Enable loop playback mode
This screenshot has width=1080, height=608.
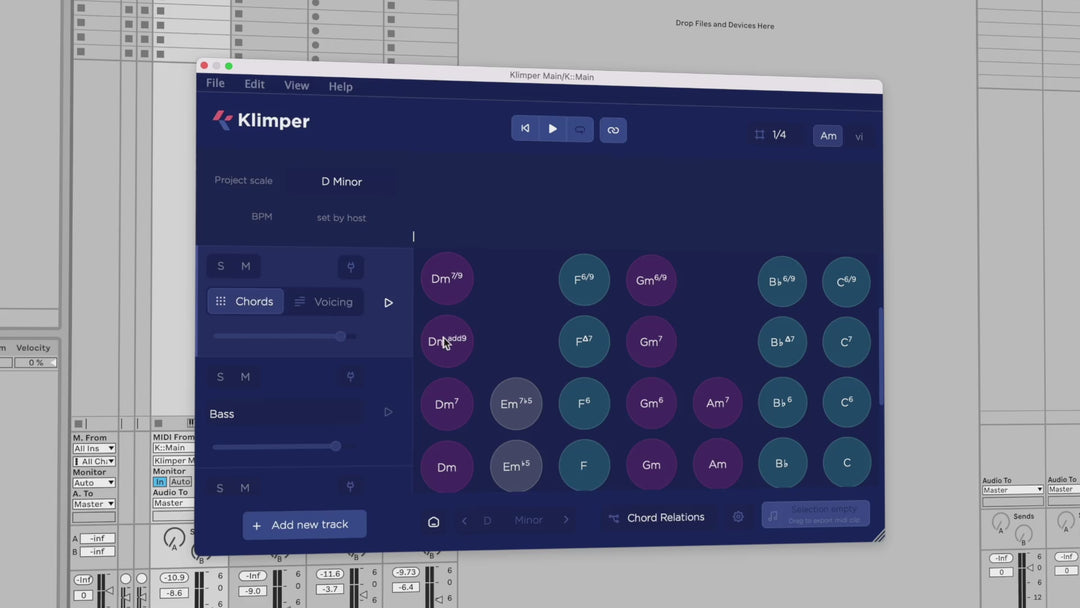578,128
